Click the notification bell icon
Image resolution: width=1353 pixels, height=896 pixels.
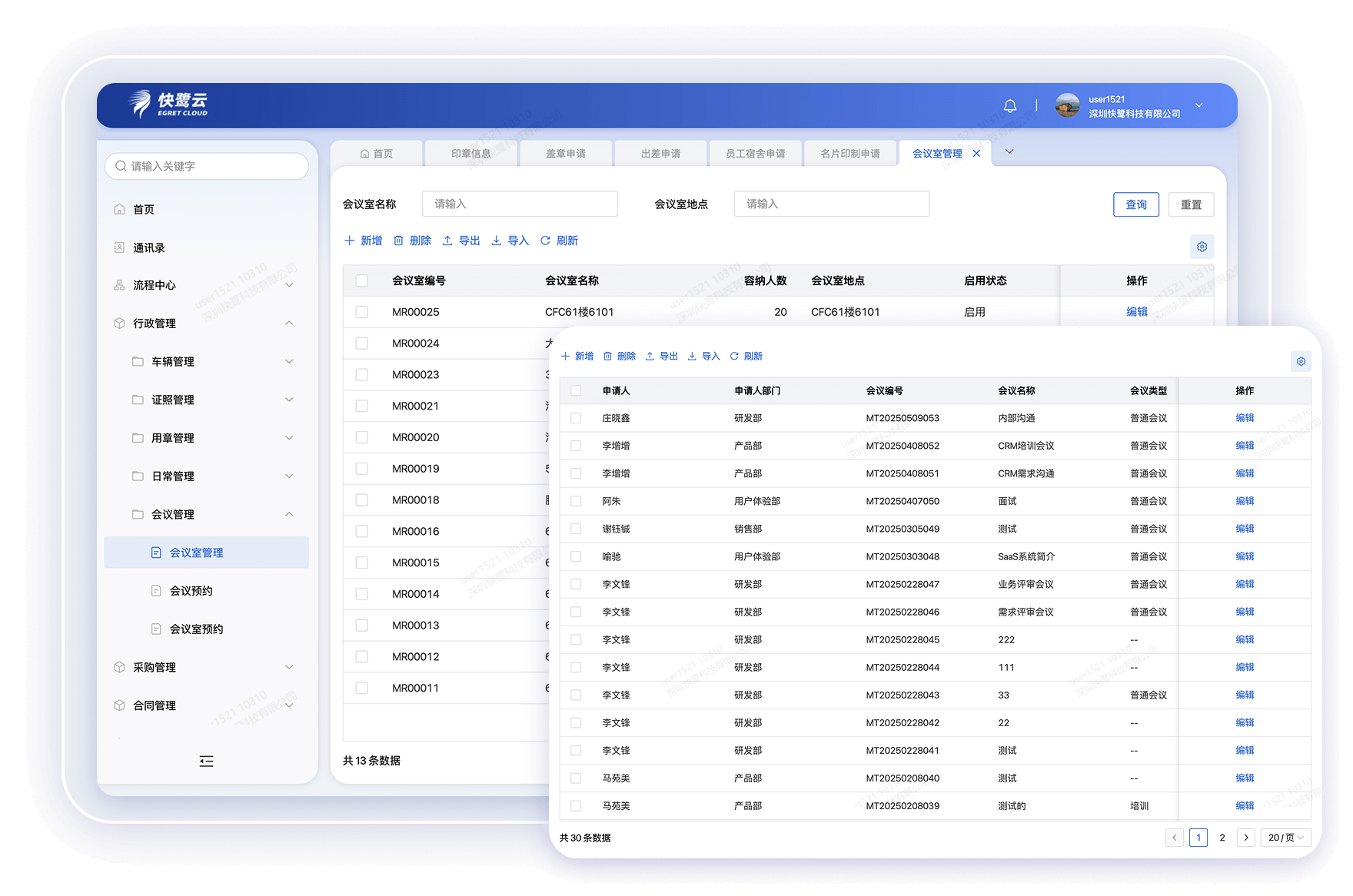click(x=1010, y=106)
